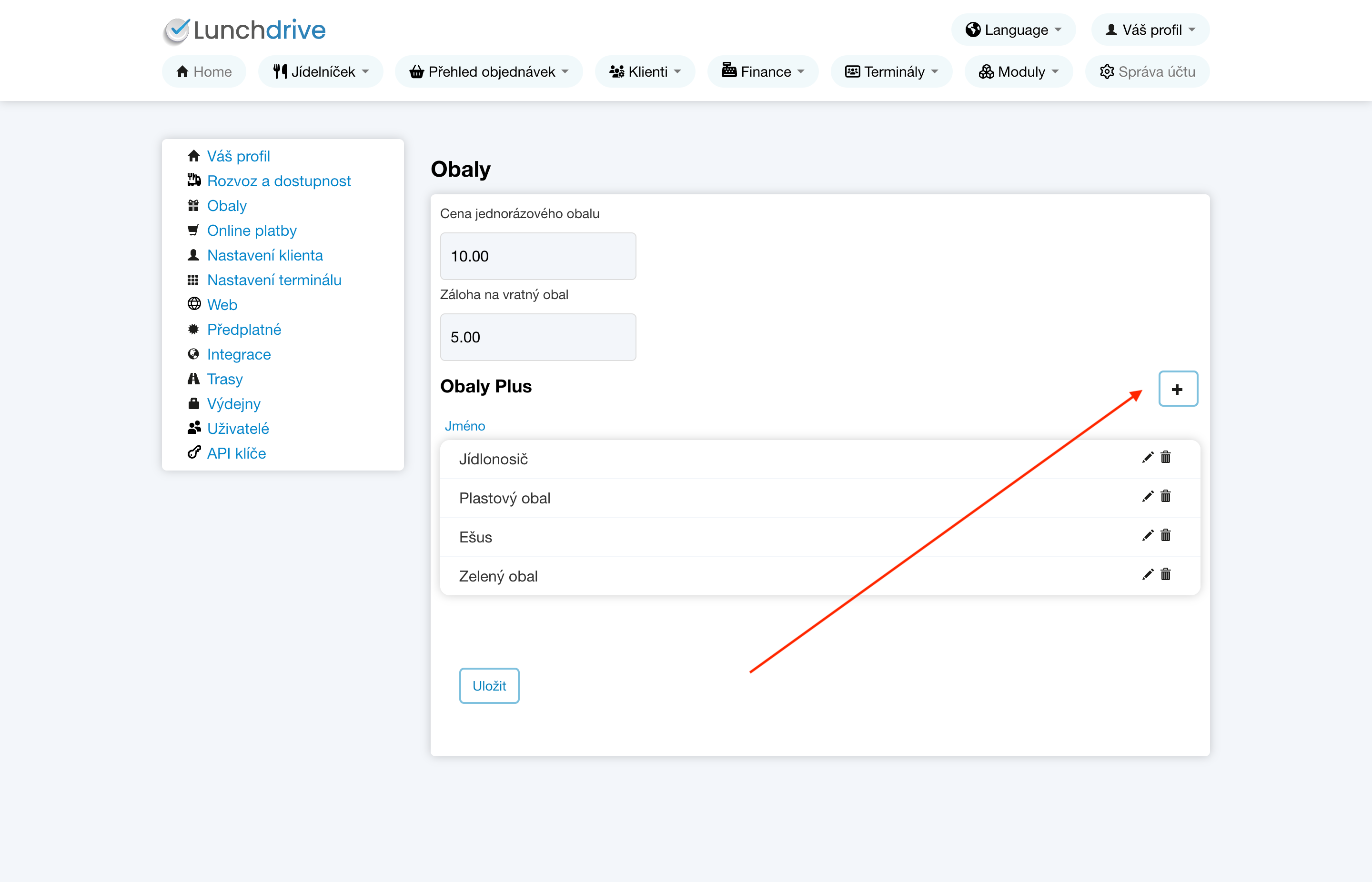Click the Cena jednorázového obalu field
Screen dimensions: 1372x882
(537, 256)
